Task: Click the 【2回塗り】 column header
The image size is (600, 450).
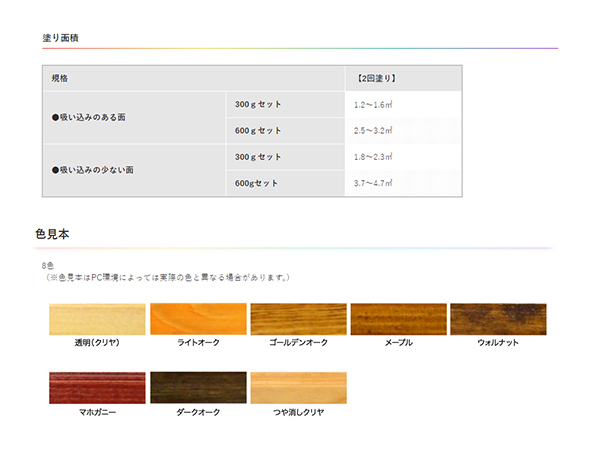Action: 376,78
